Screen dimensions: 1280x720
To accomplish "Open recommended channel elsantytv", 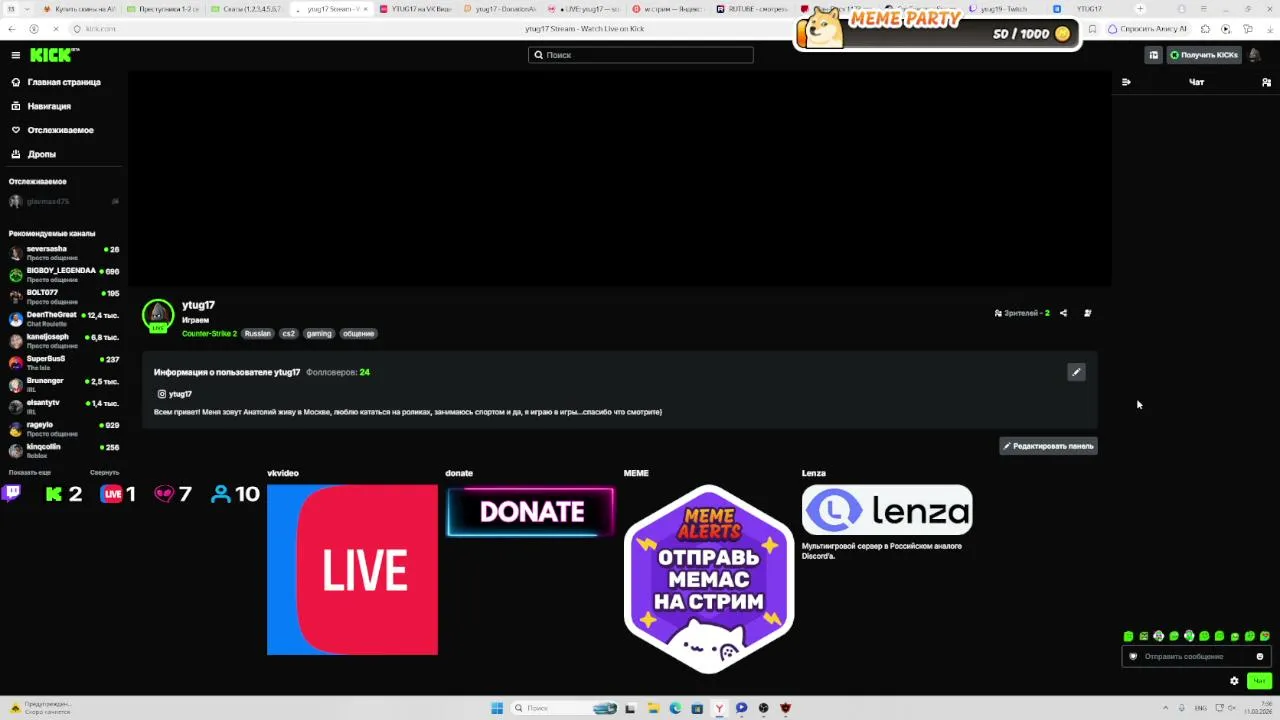I will pyautogui.click(x=64, y=407).
